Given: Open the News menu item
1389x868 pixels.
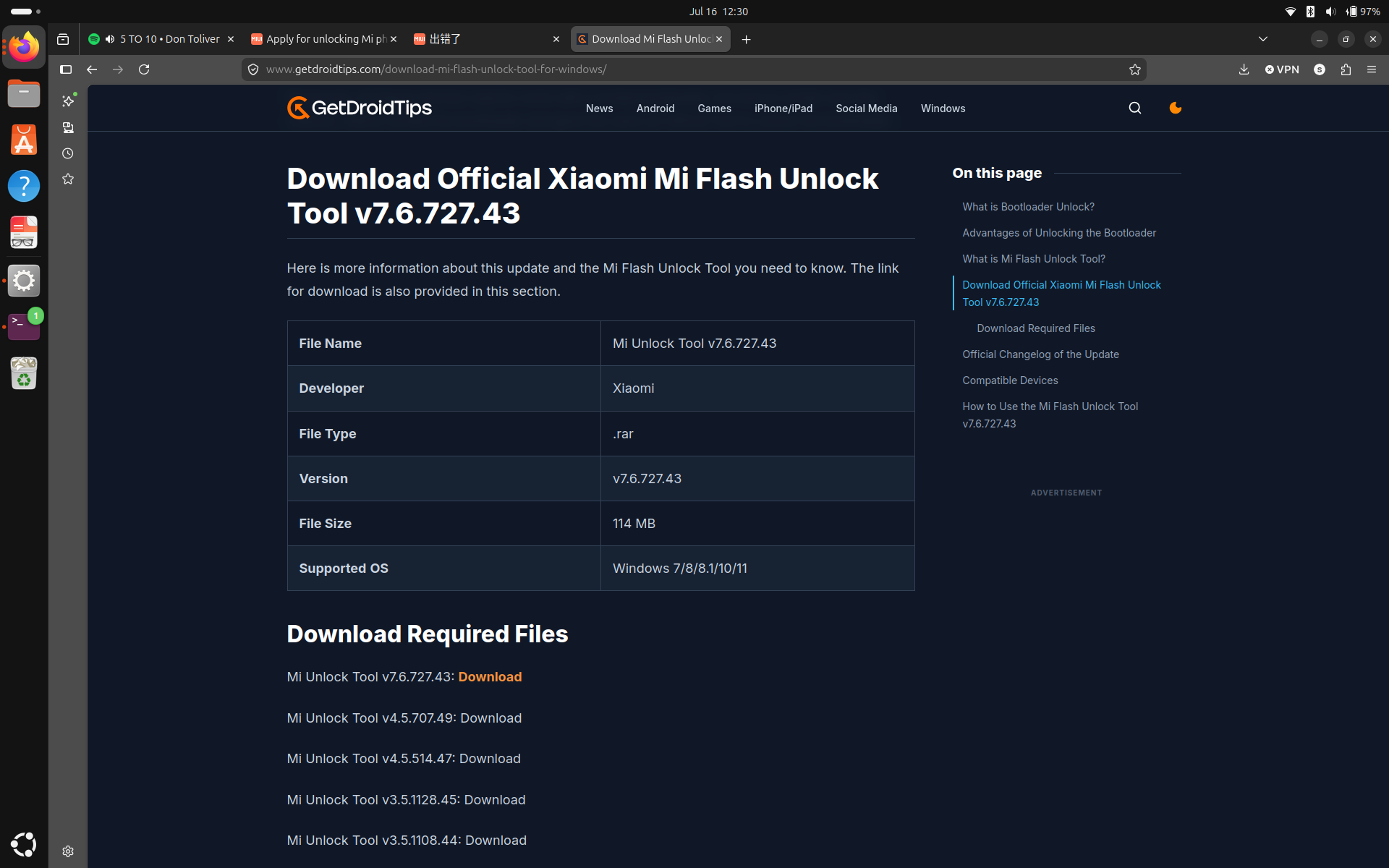Looking at the screenshot, I should (x=600, y=109).
